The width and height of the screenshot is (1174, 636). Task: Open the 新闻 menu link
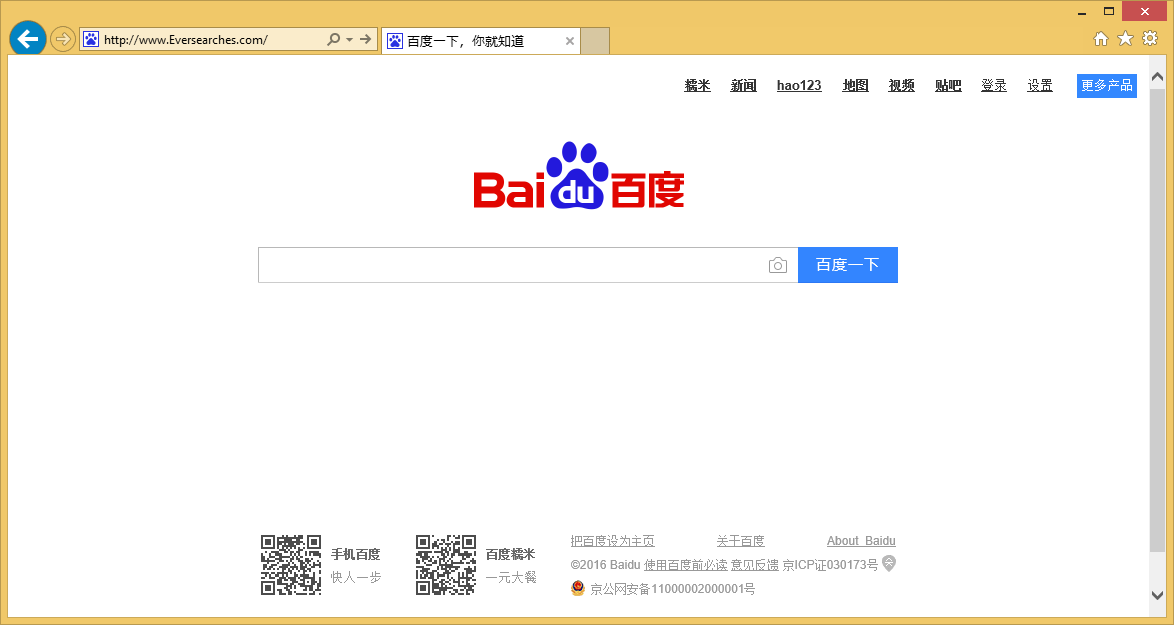coord(743,85)
